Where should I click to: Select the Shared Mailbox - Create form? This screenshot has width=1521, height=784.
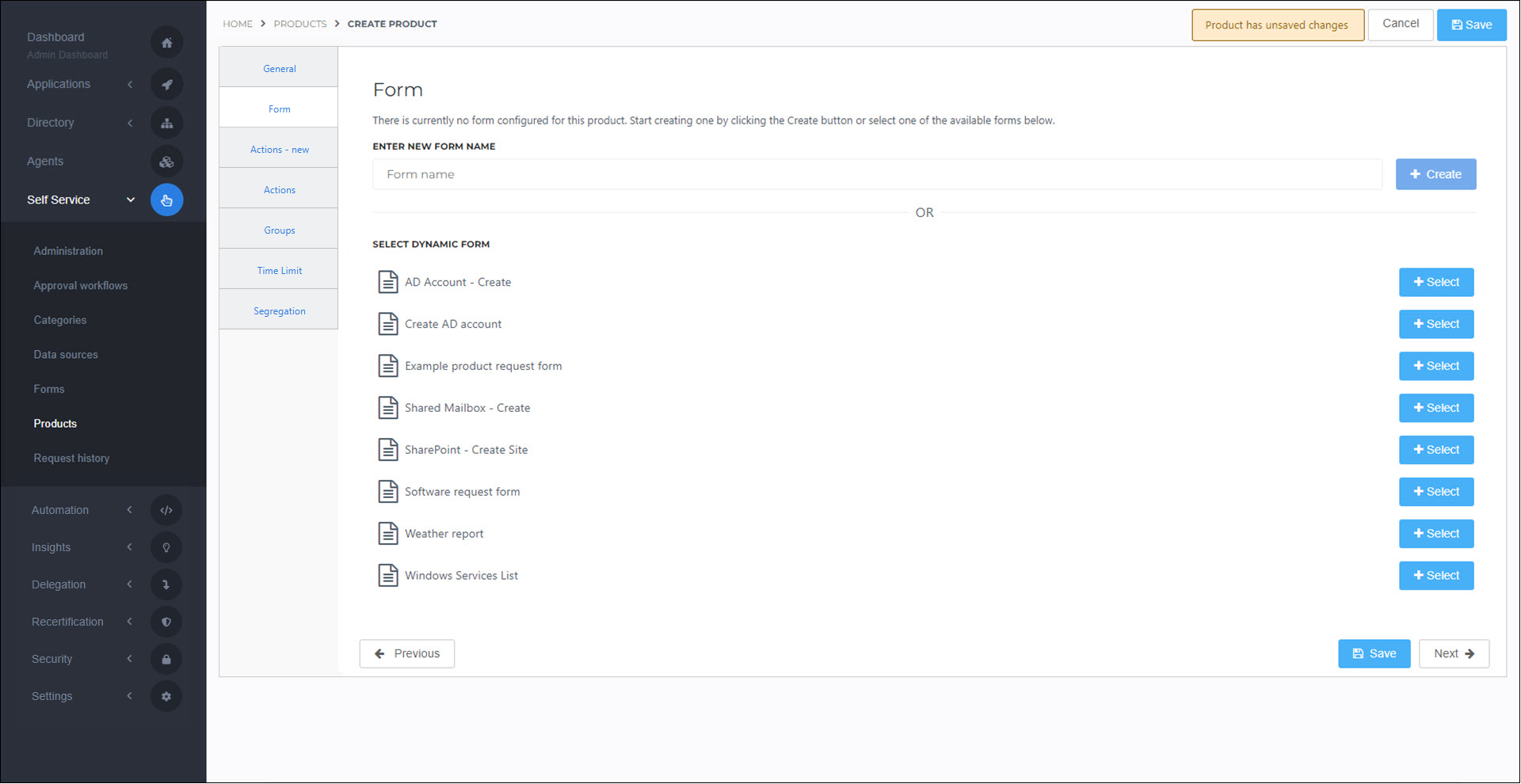pyautogui.click(x=1435, y=408)
